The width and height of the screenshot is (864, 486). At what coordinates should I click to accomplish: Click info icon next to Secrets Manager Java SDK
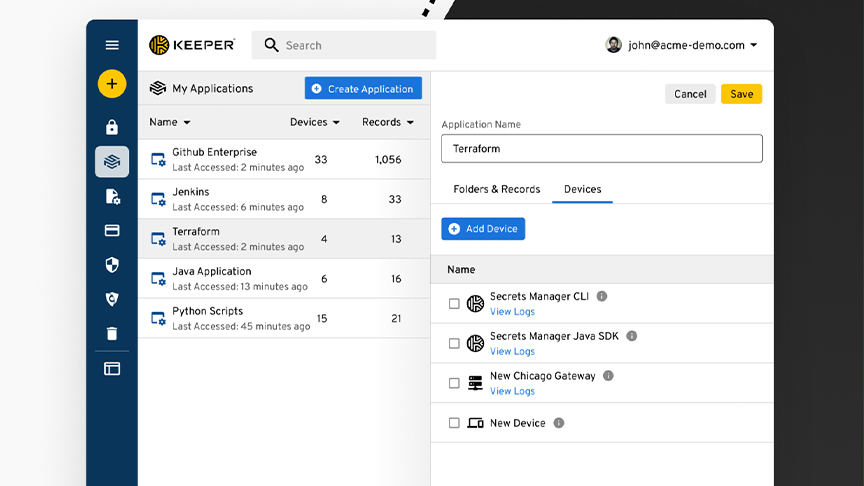[631, 336]
